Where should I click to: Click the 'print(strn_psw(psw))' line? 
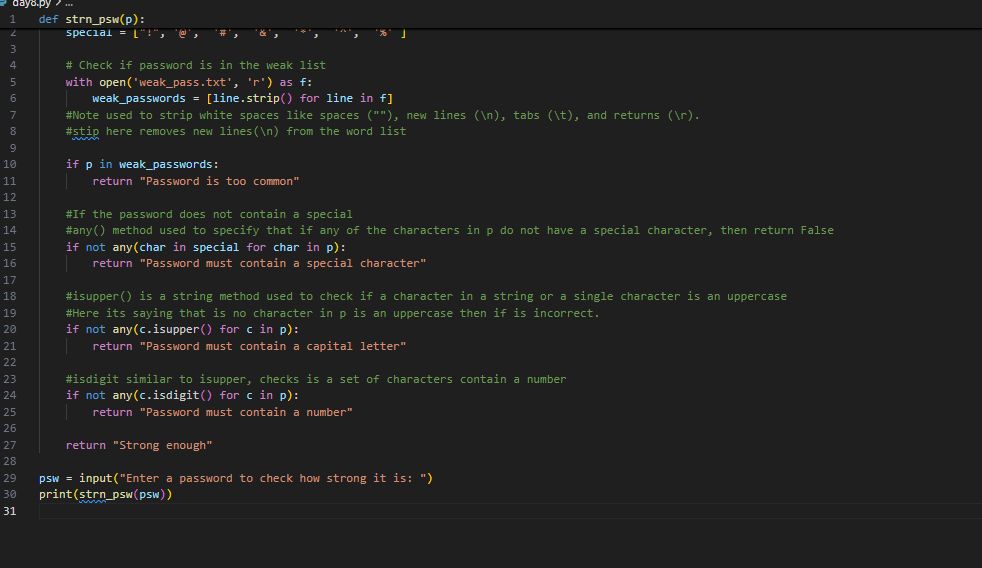pyautogui.click(x=105, y=495)
